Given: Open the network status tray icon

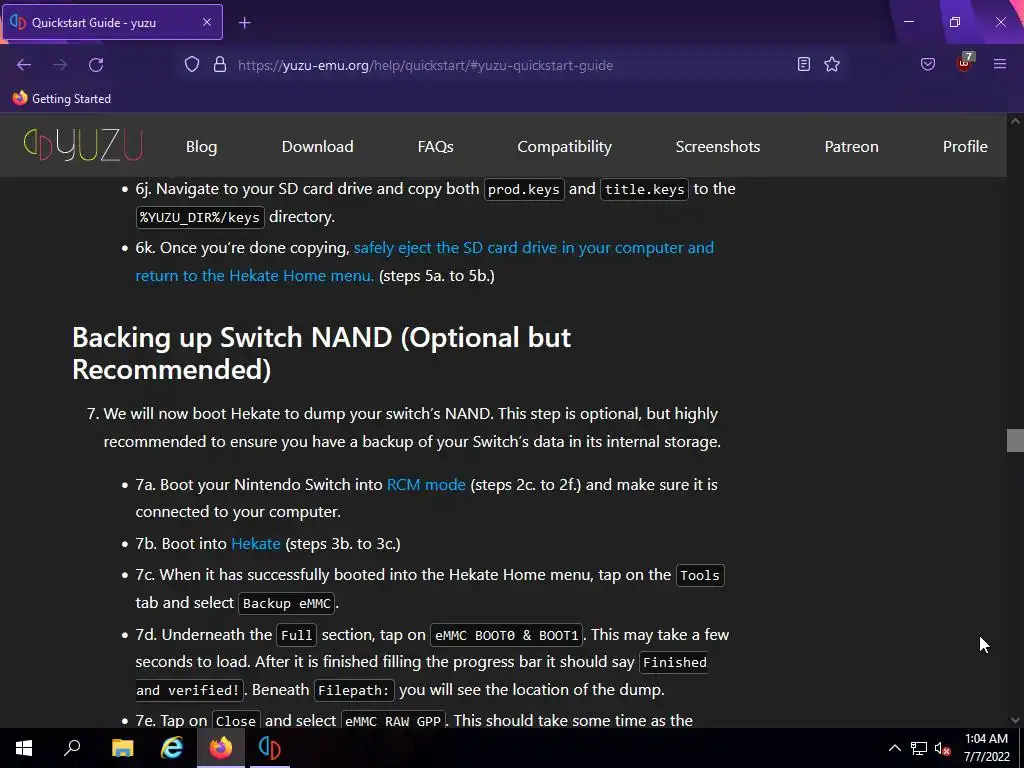Looking at the screenshot, I should coord(919,748).
